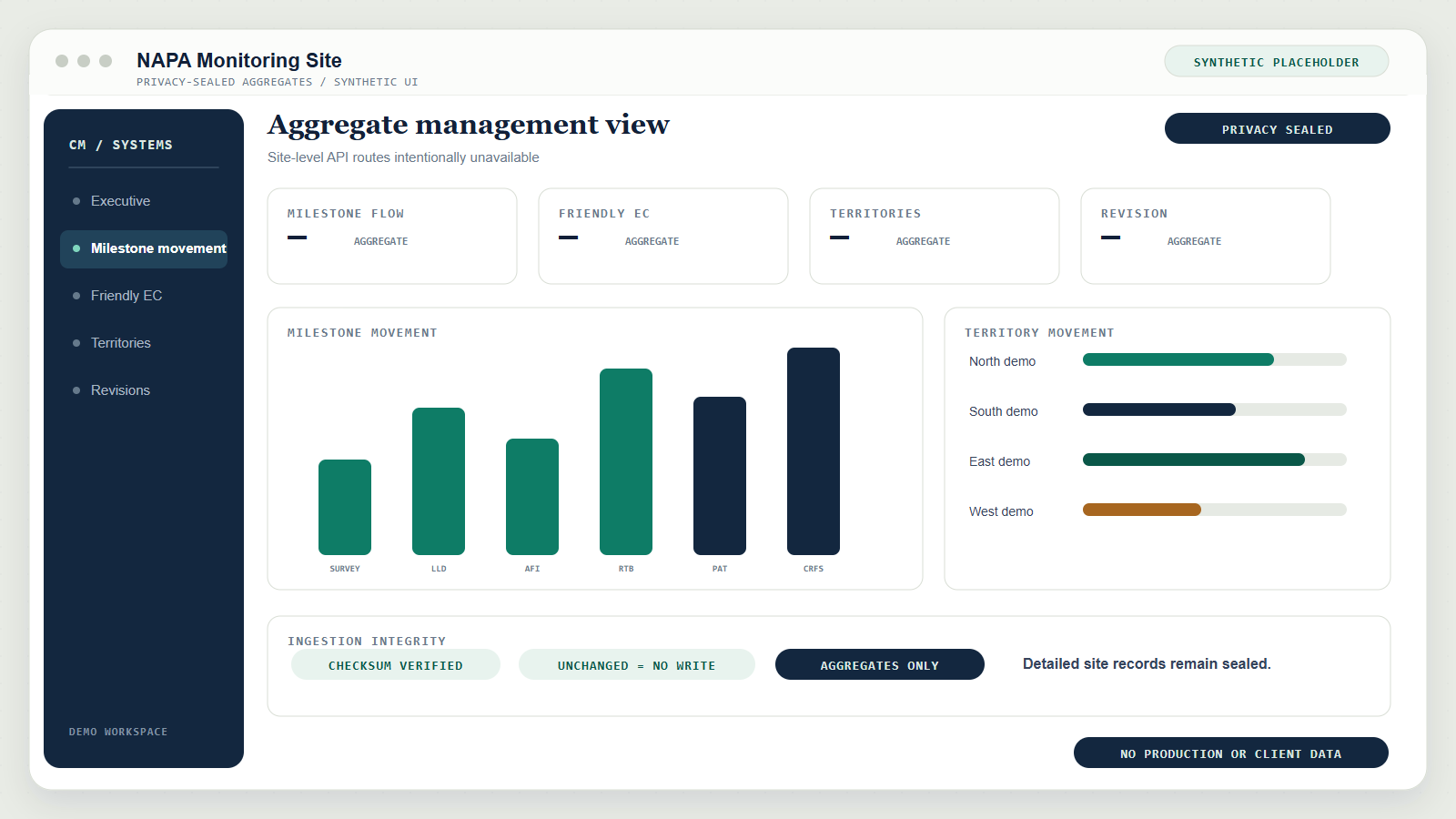This screenshot has width=1456, height=819.
Task: Click the Aggregates Only pill
Action: [879, 664]
